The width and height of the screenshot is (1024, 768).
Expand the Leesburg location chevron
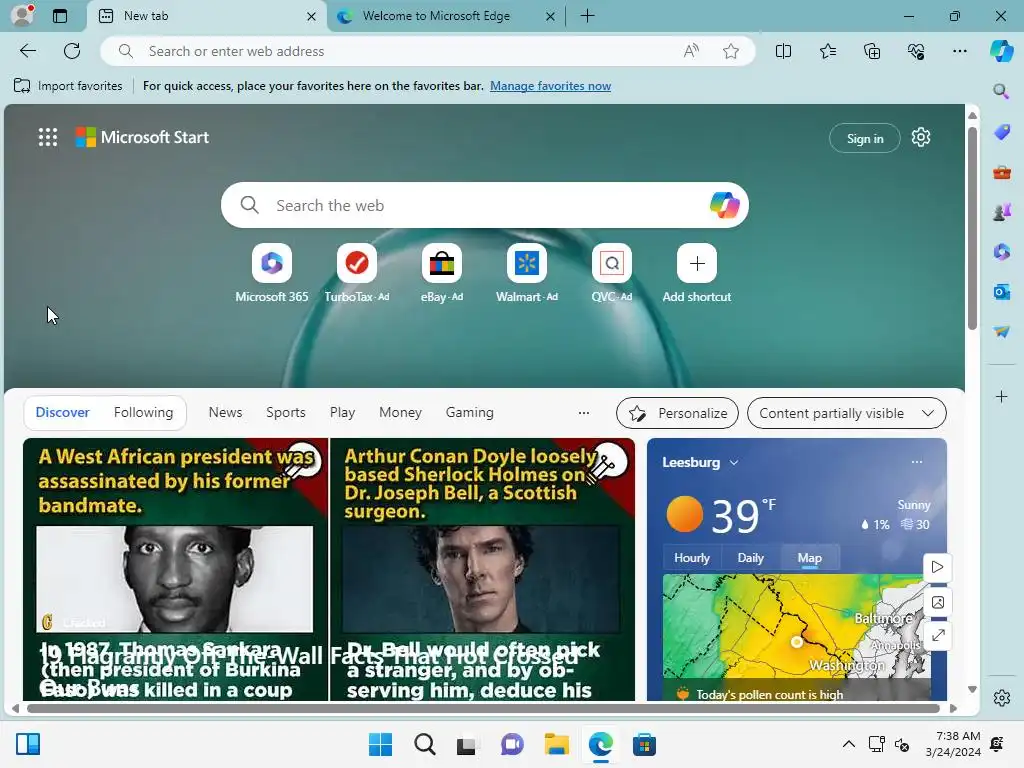coord(734,462)
